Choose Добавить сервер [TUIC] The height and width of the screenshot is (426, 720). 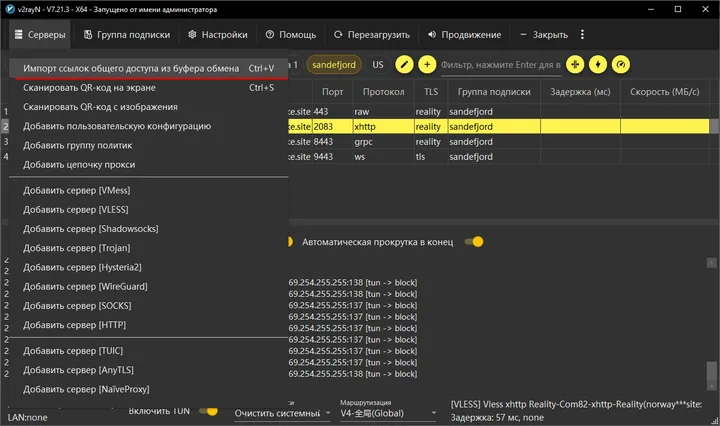click(149, 351)
